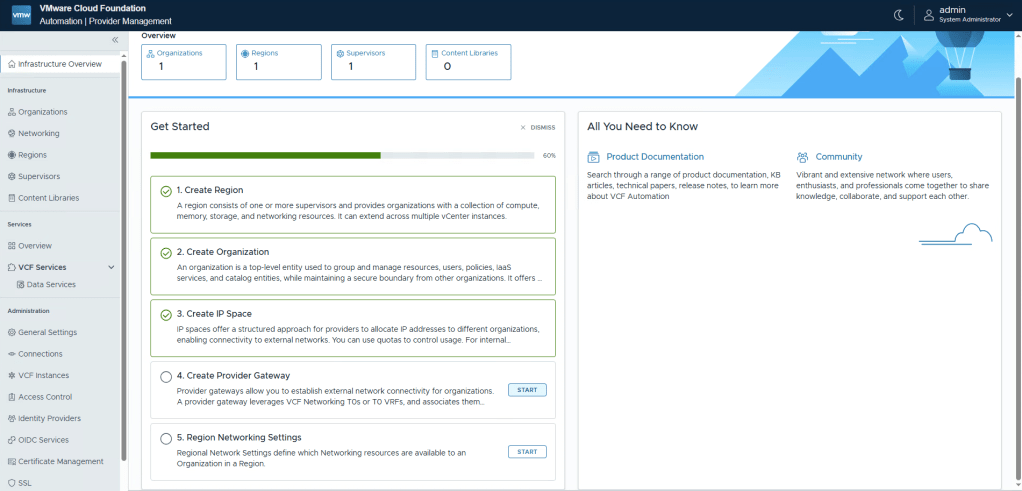Click the Organizations sidebar icon

point(12,112)
